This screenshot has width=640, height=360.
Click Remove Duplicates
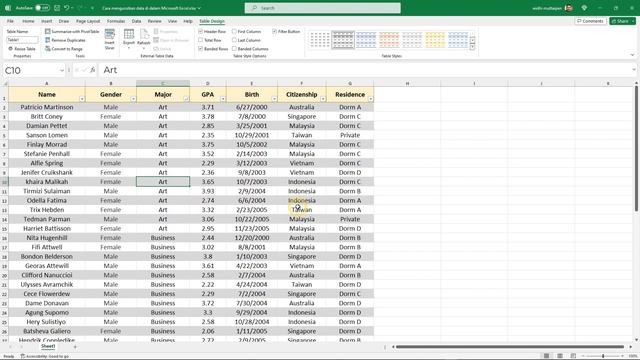click(65, 40)
